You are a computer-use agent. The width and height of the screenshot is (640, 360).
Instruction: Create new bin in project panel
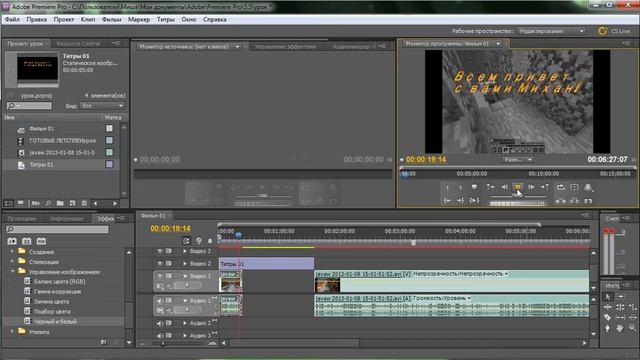coord(60,203)
